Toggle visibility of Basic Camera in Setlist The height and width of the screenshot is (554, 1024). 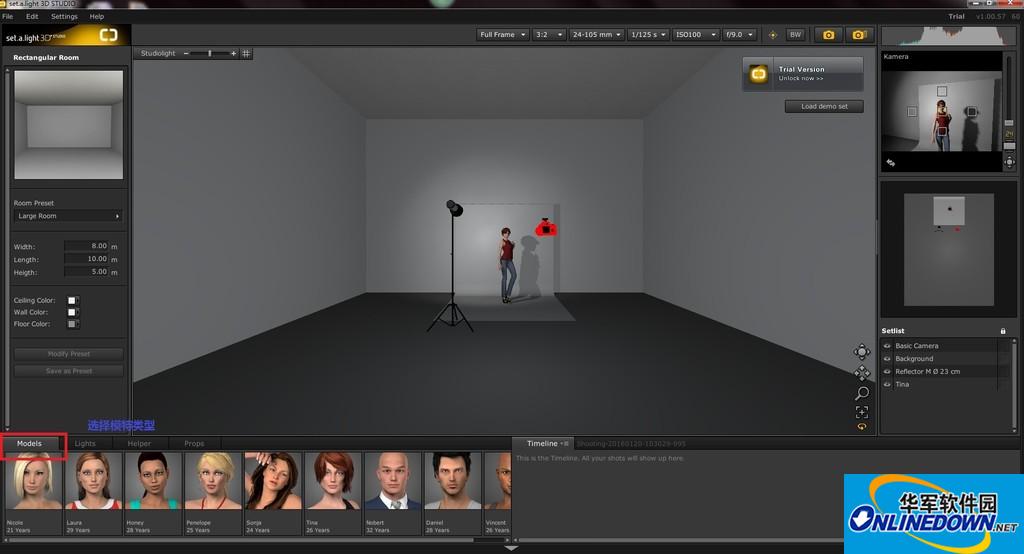[x=887, y=346]
